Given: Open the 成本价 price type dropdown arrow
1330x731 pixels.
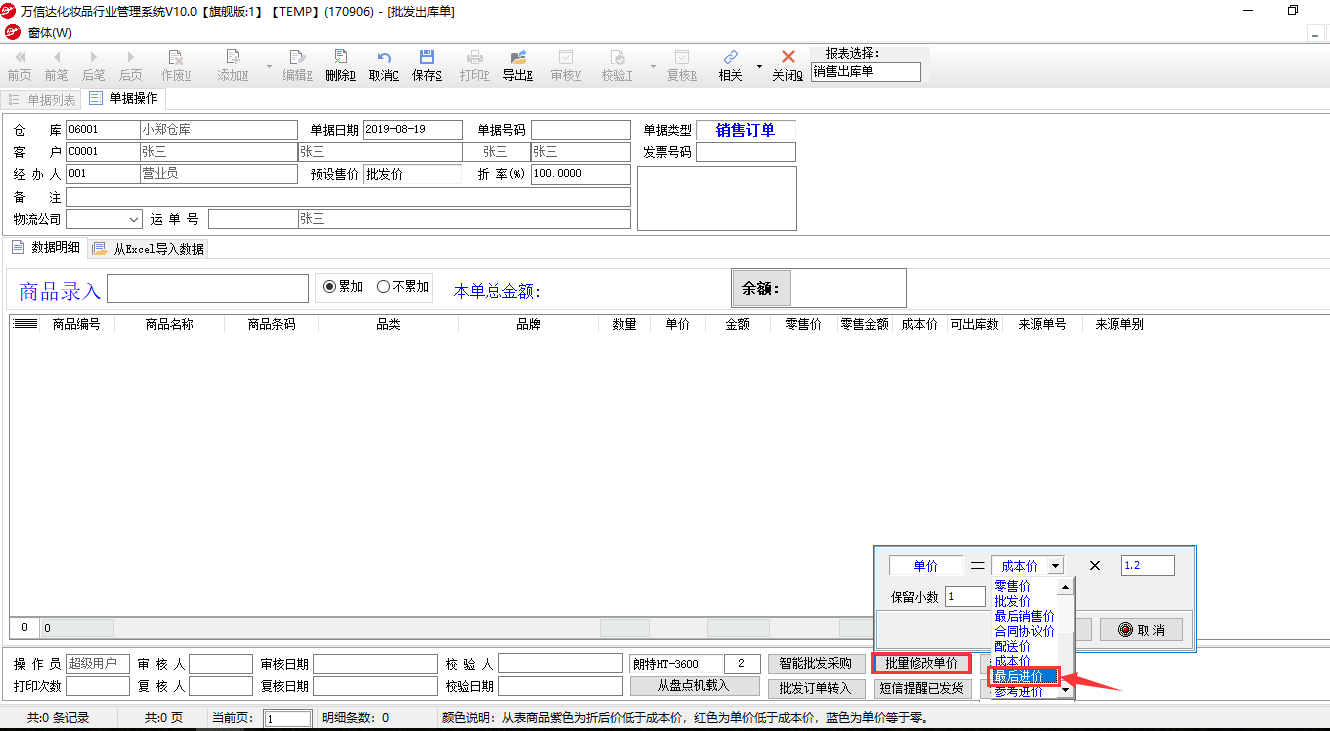Looking at the screenshot, I should coord(1056,566).
